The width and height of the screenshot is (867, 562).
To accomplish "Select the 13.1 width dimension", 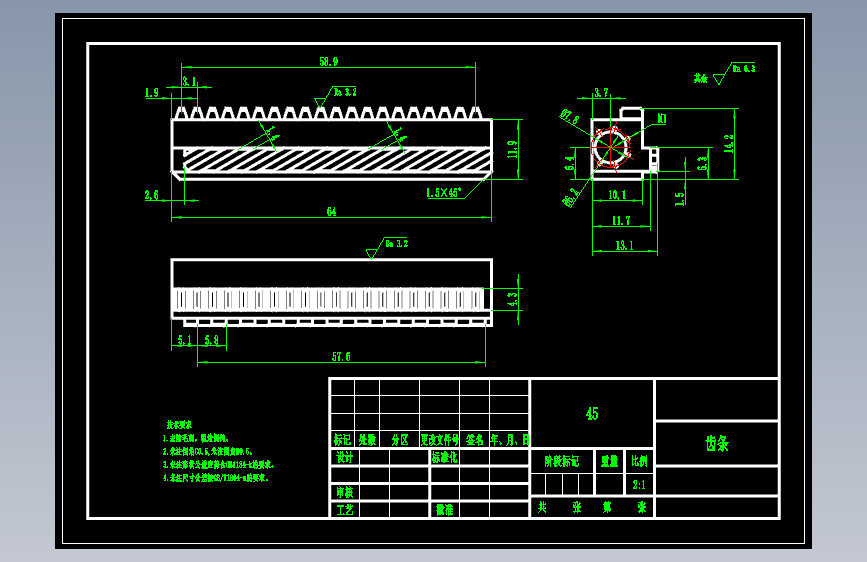I will (624, 246).
